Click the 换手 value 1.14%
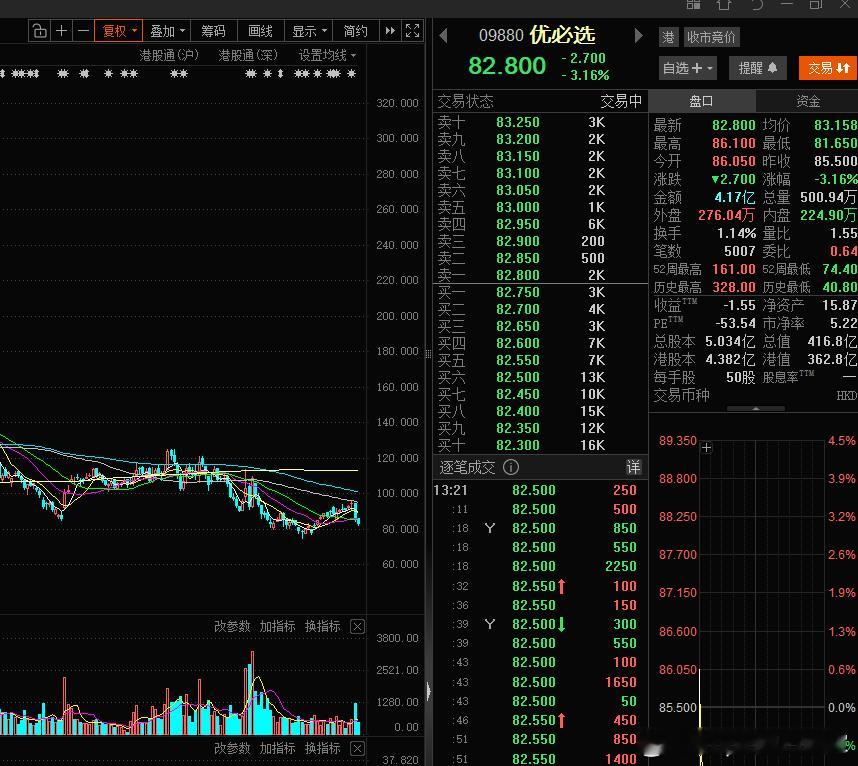 coord(736,233)
